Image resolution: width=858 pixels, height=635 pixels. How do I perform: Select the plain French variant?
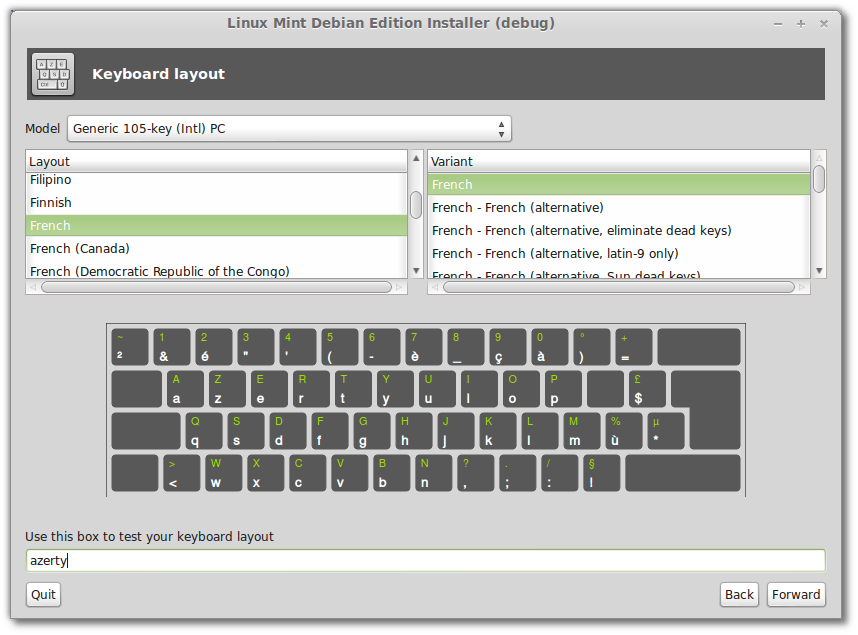click(618, 184)
